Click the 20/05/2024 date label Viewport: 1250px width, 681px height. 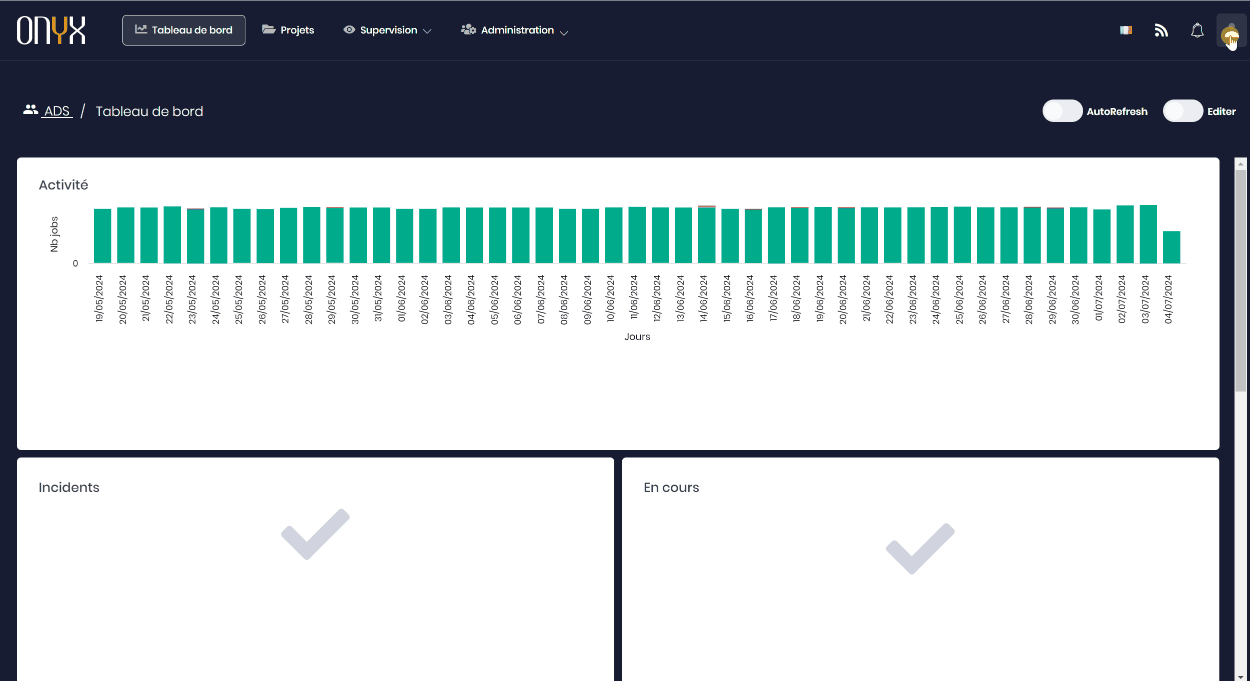pos(123,299)
